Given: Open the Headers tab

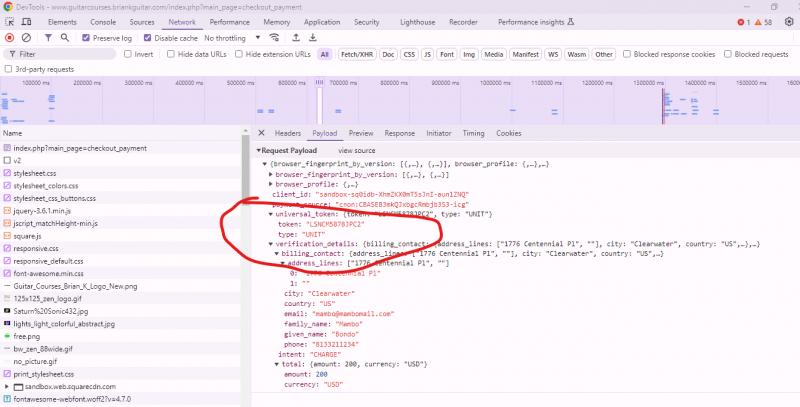Looking at the screenshot, I should [x=288, y=133].
